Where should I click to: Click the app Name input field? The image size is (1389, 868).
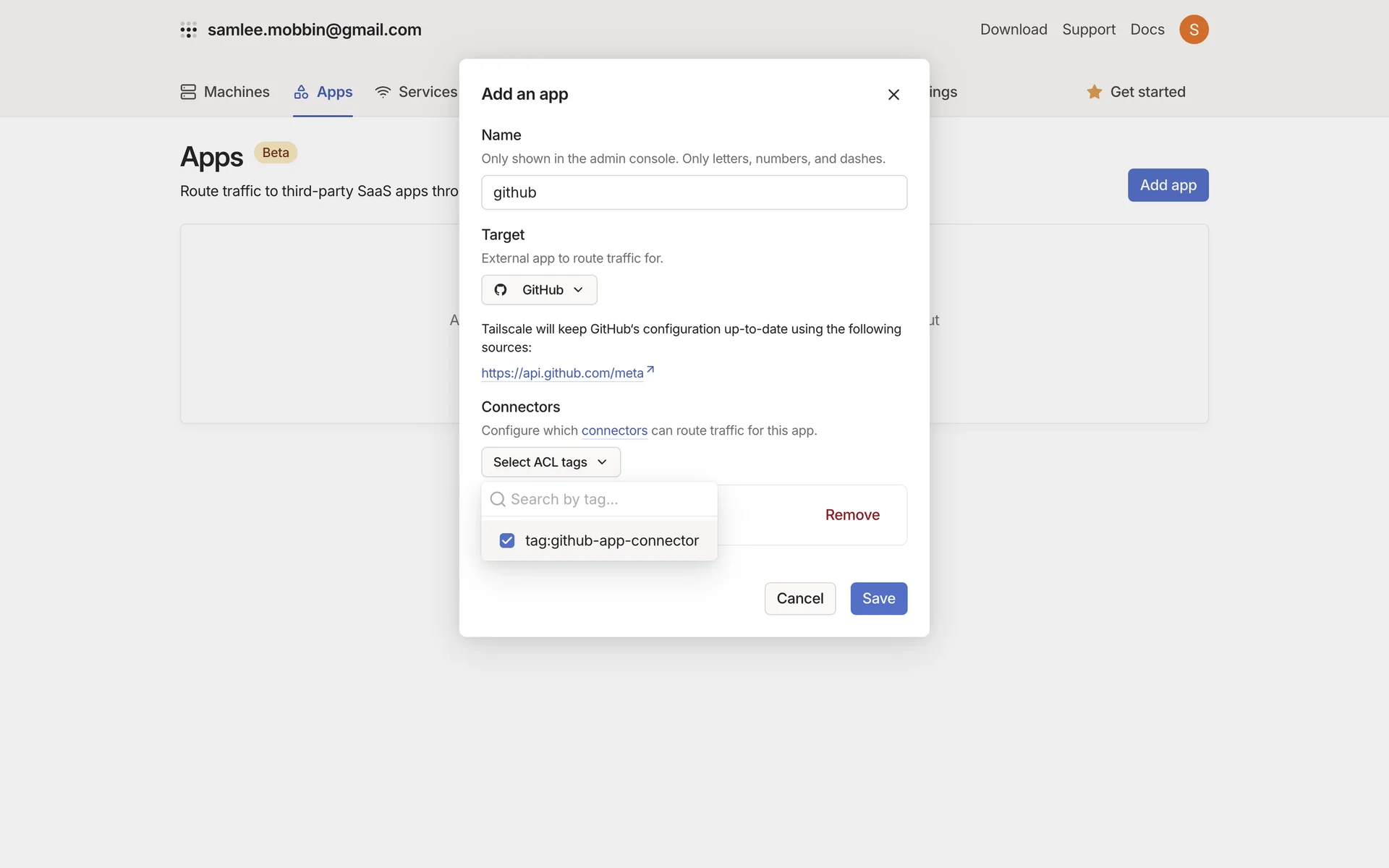click(694, 192)
